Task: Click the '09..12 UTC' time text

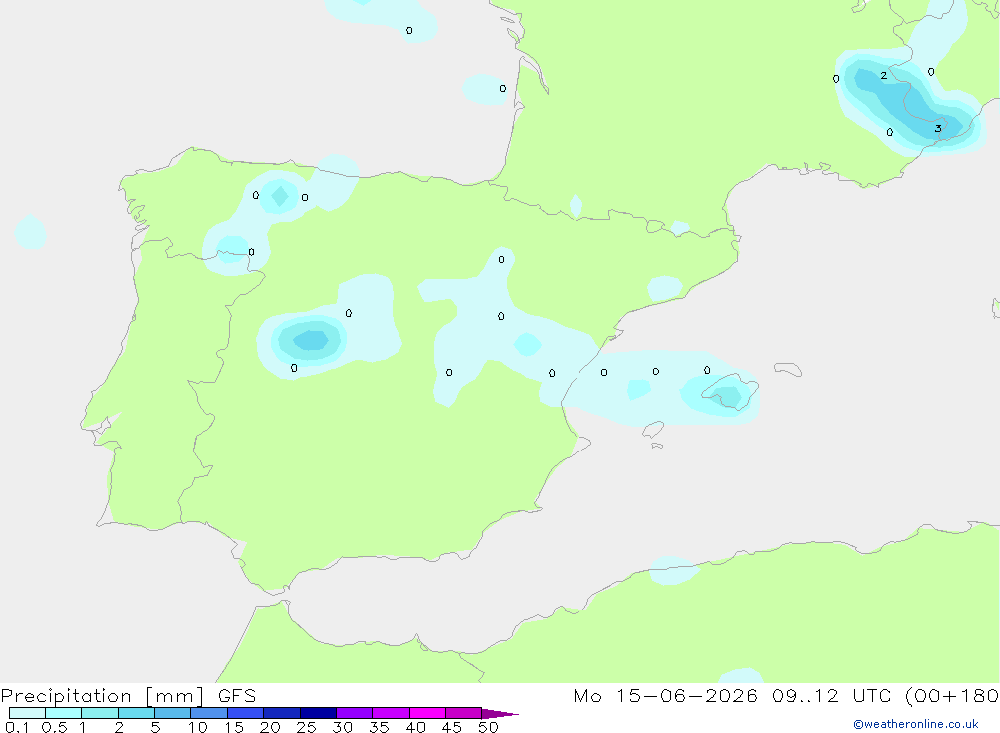Action: click(831, 695)
